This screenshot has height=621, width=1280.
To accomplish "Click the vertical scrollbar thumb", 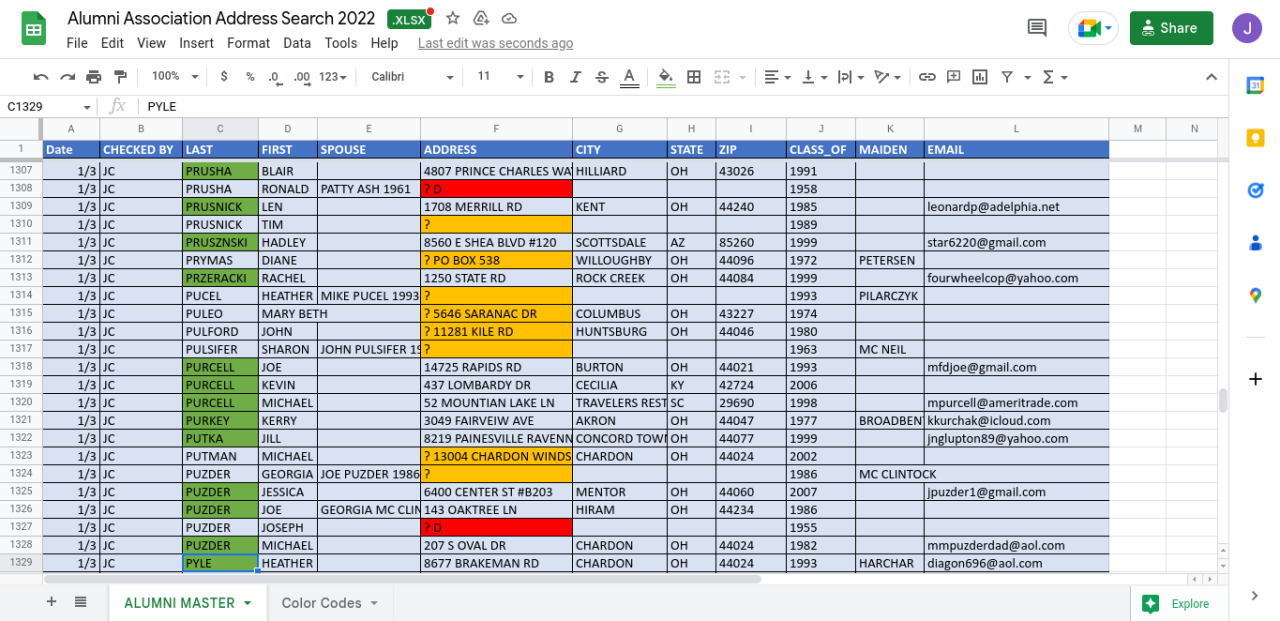I will [1222, 400].
